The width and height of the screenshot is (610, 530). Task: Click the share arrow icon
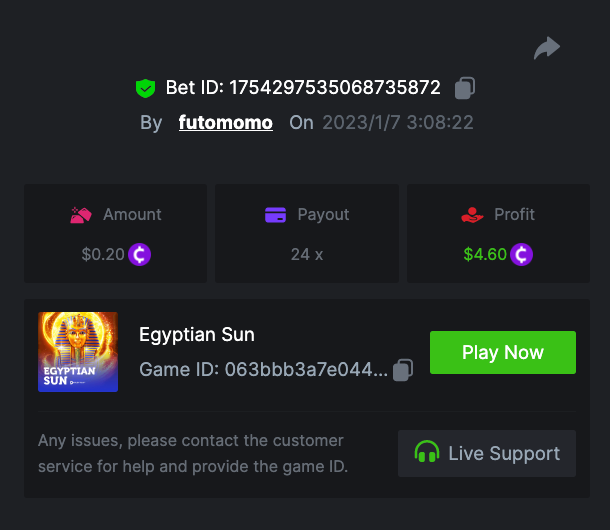tap(547, 47)
